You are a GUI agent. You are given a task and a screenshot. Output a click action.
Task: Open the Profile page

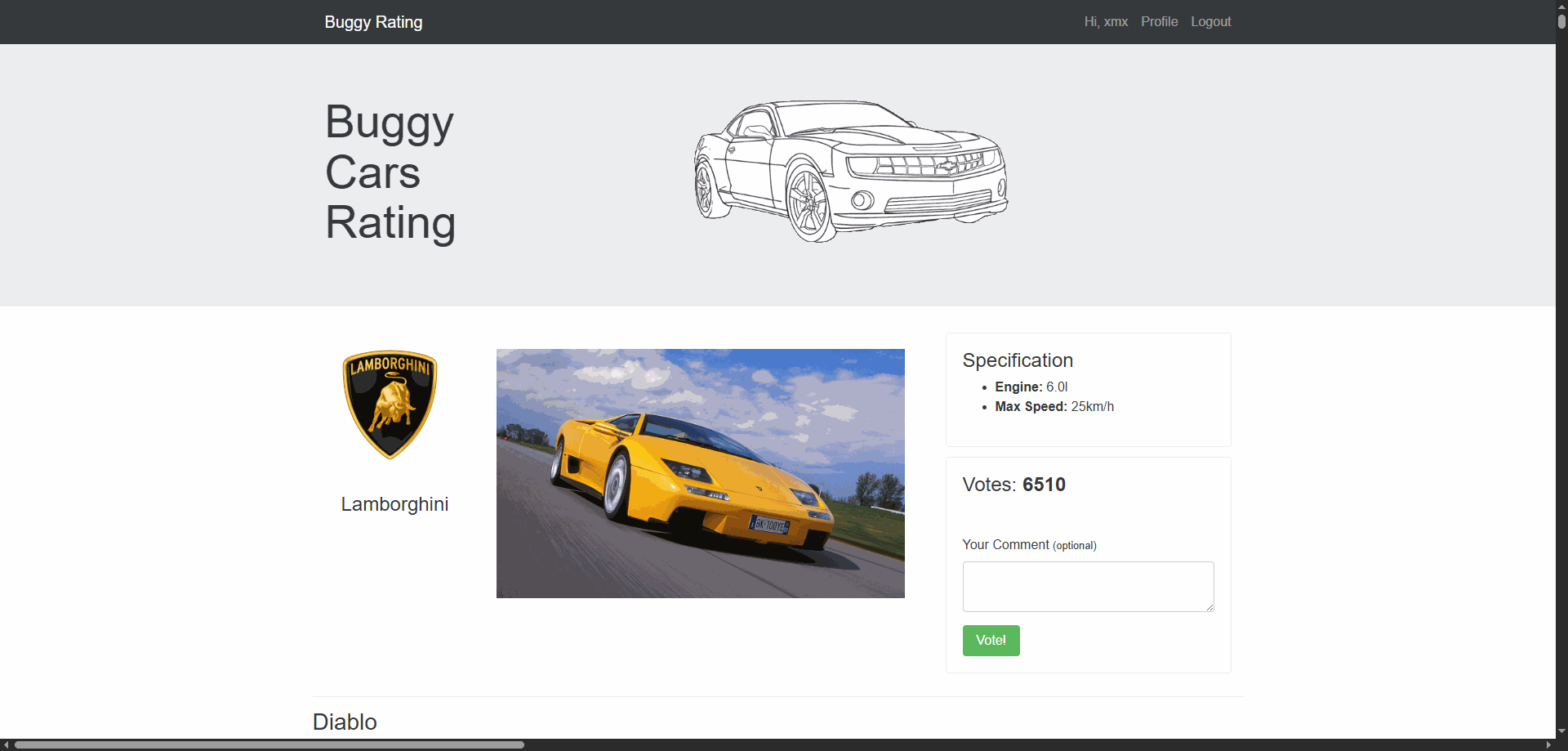(1159, 22)
